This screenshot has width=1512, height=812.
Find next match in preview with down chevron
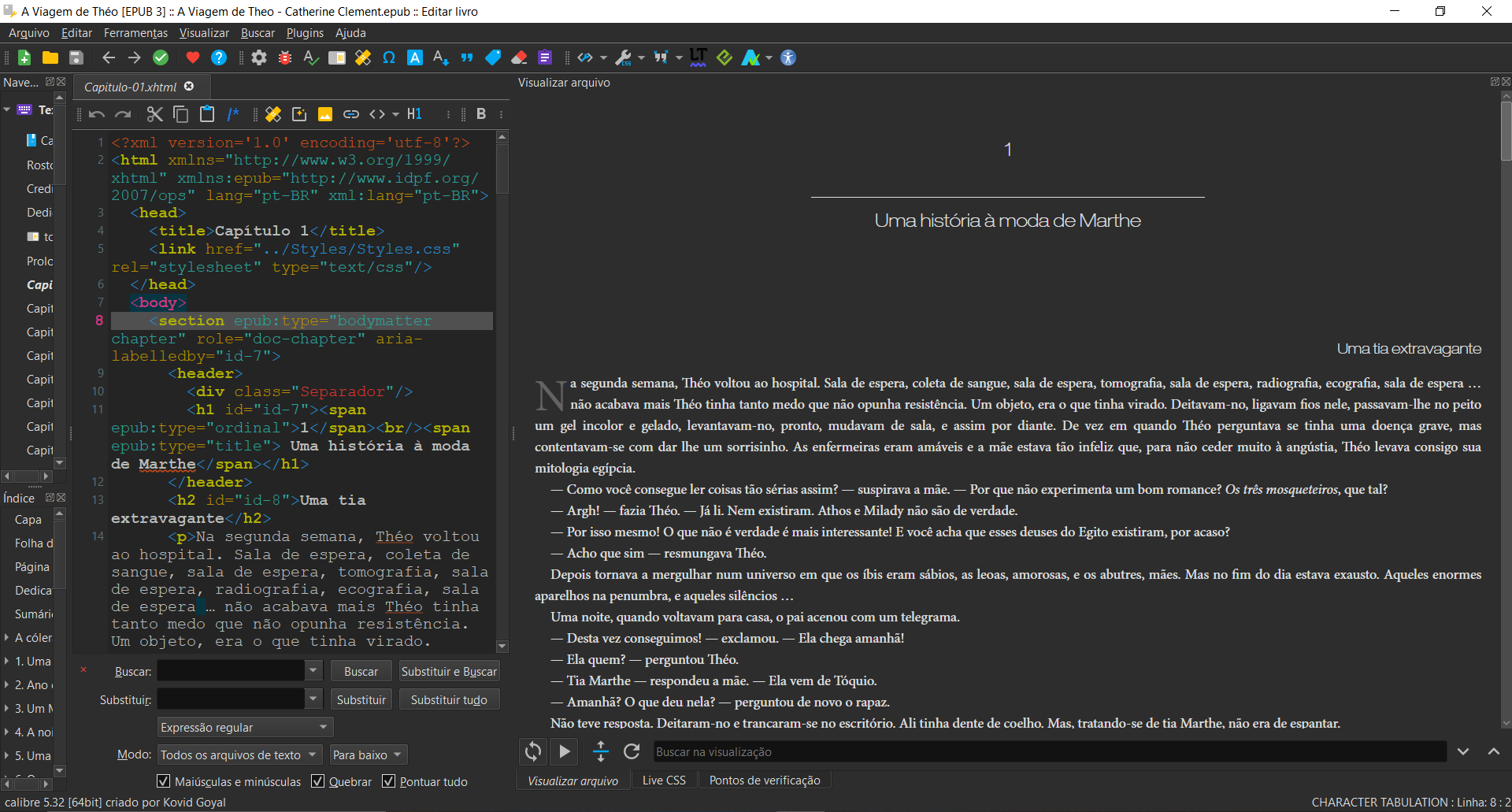pyautogui.click(x=1462, y=752)
